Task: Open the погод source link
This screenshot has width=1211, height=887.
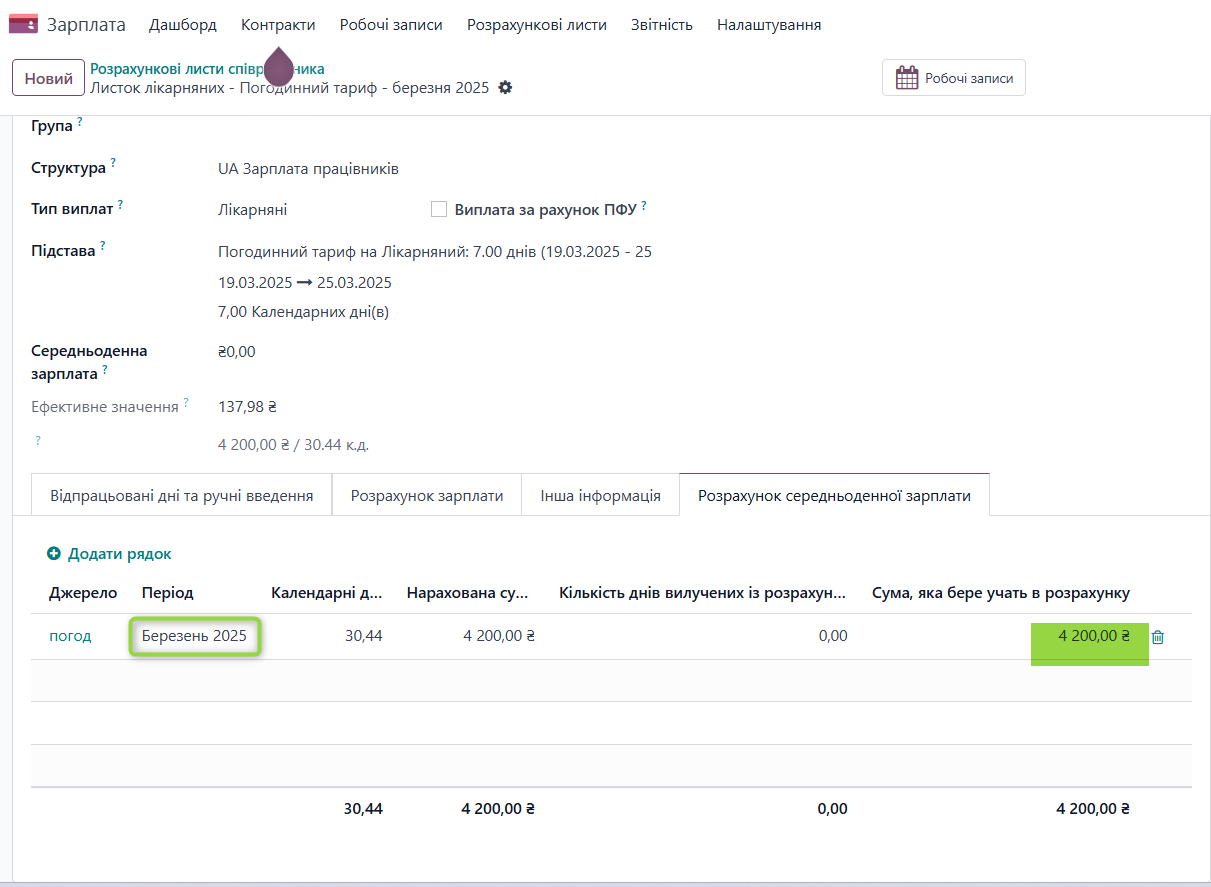Action: (x=70, y=636)
